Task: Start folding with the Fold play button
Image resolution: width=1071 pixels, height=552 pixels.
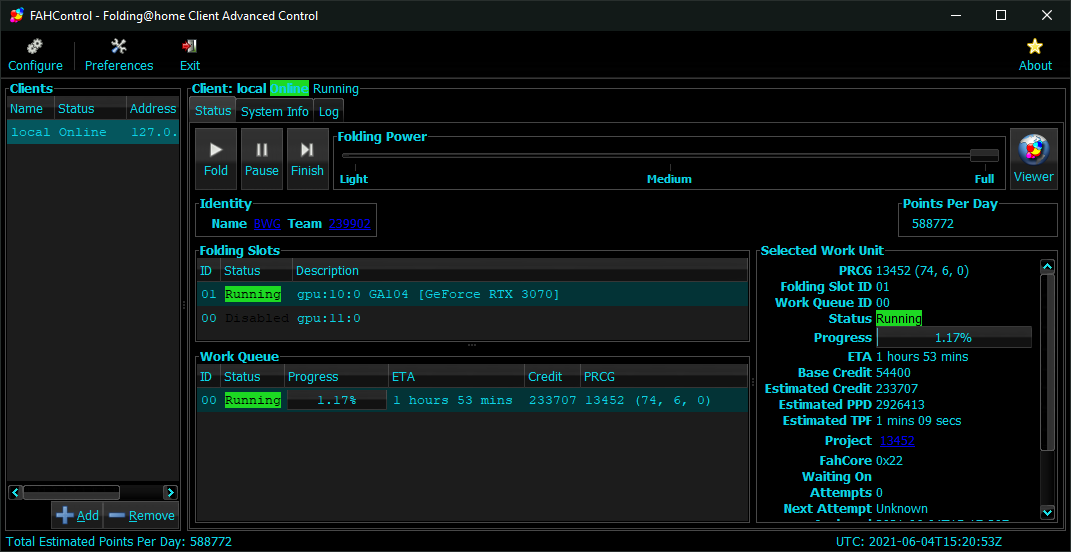Action: 216,159
